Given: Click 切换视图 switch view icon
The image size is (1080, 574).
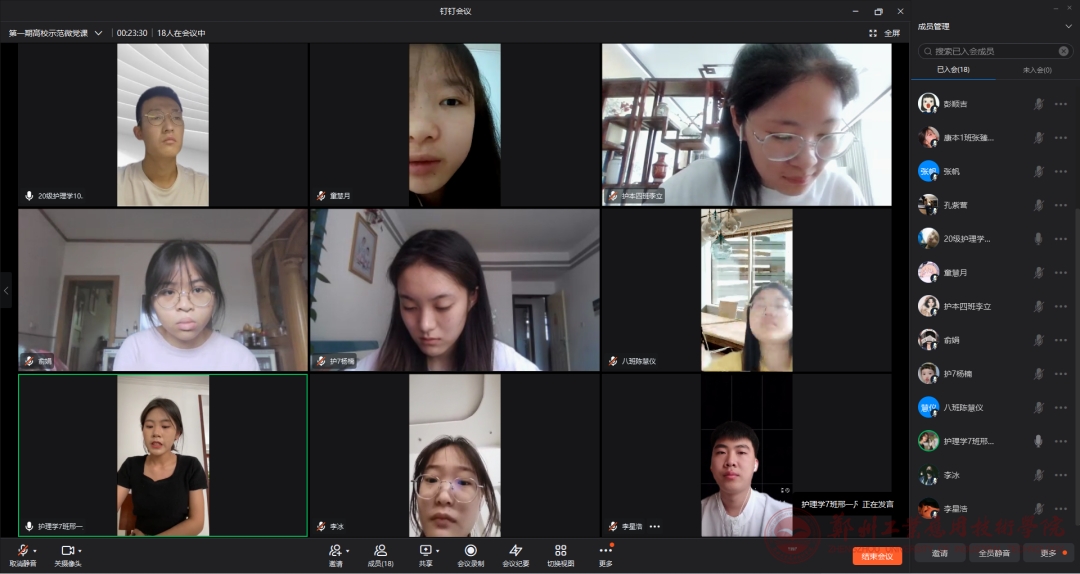Looking at the screenshot, I should (560, 550).
